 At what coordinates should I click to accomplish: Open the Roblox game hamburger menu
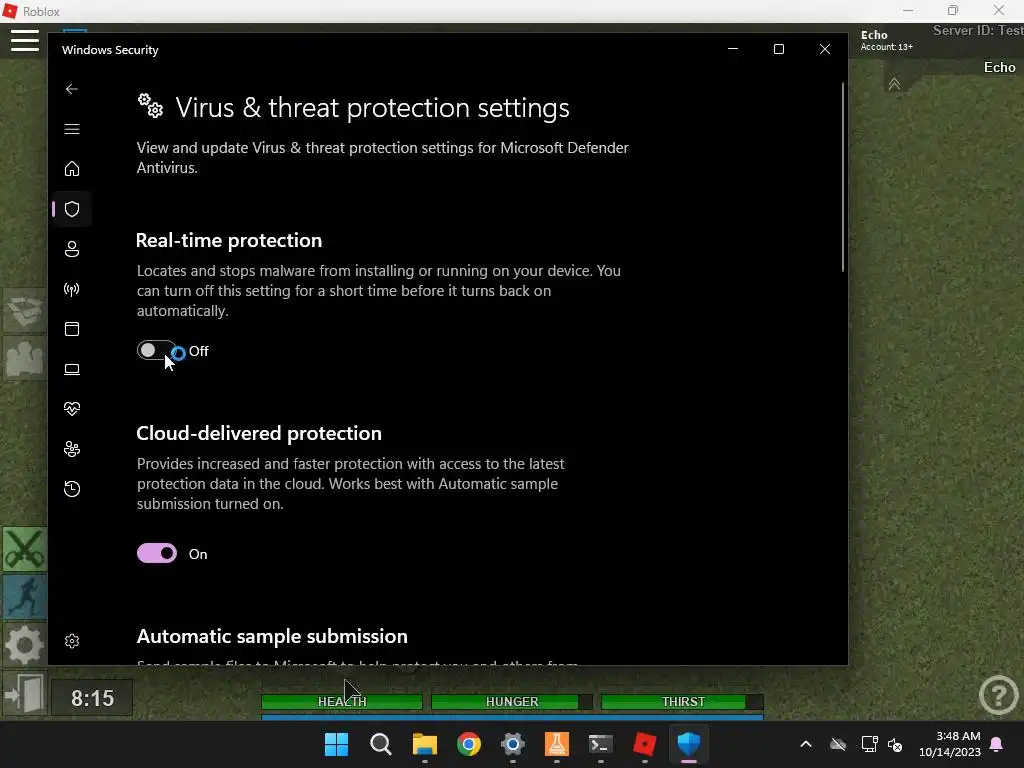coord(25,39)
